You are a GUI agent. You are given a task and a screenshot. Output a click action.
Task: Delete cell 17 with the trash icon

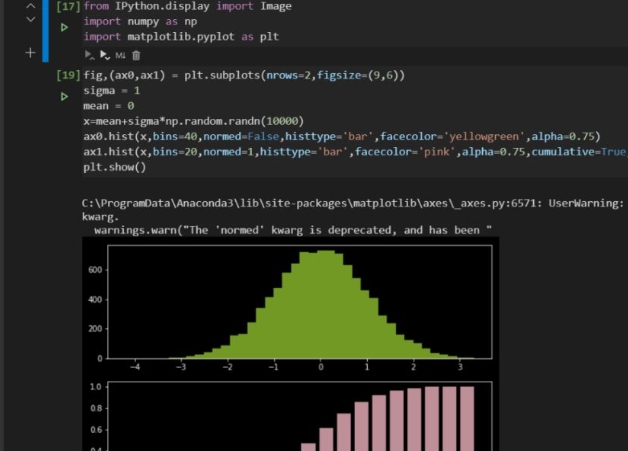coord(136,55)
